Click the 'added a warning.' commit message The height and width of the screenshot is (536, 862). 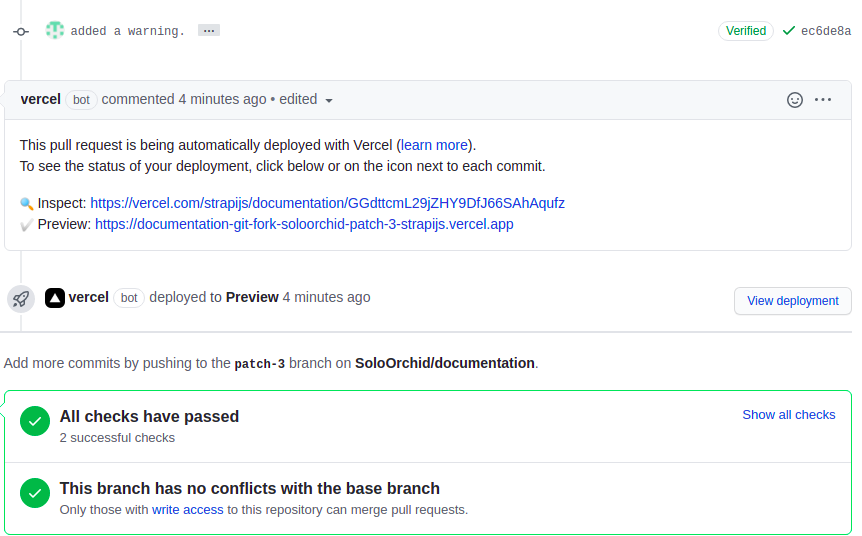click(128, 31)
